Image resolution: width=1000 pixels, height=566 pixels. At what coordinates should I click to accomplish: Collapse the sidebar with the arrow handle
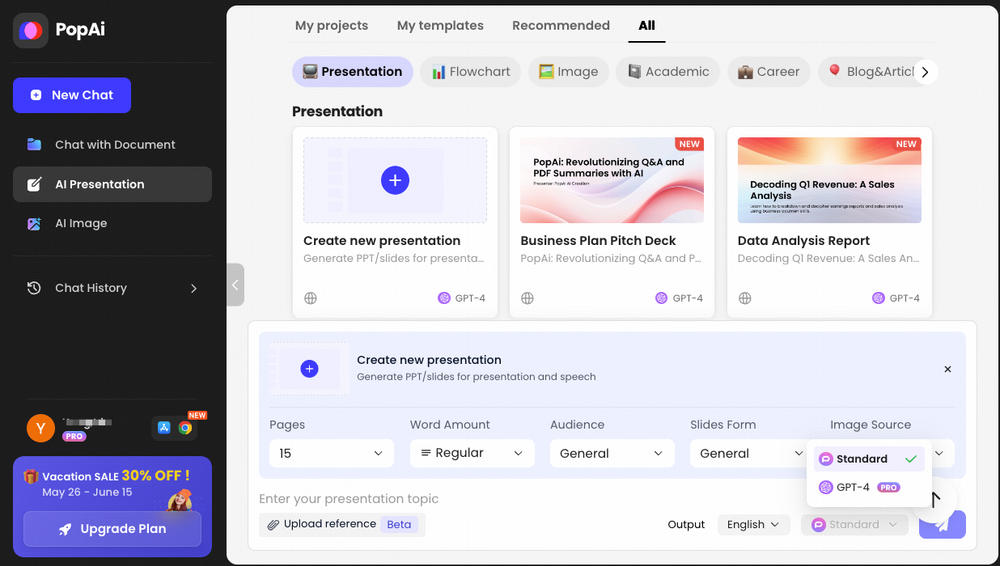tap(235, 285)
